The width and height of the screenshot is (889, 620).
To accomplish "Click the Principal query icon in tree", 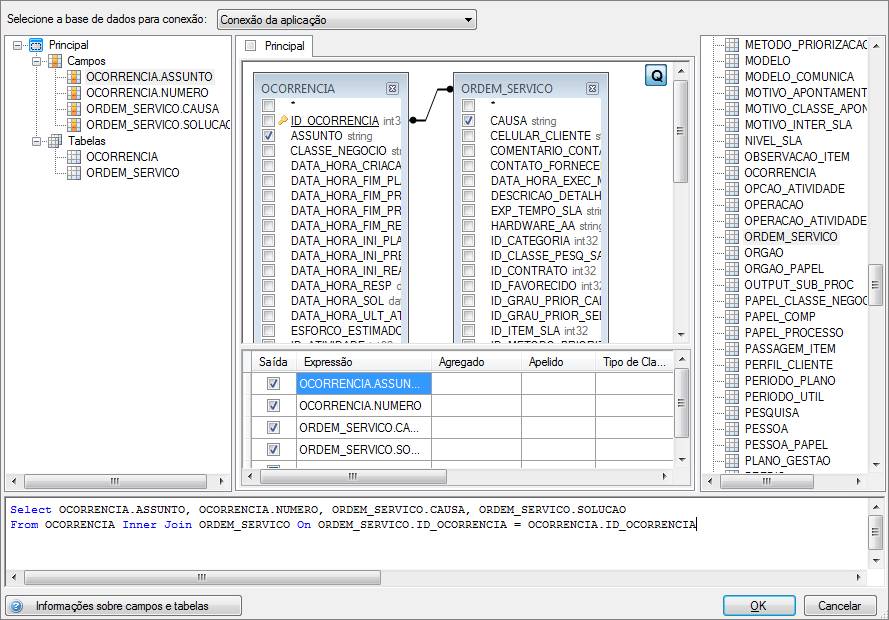I will pos(36,45).
